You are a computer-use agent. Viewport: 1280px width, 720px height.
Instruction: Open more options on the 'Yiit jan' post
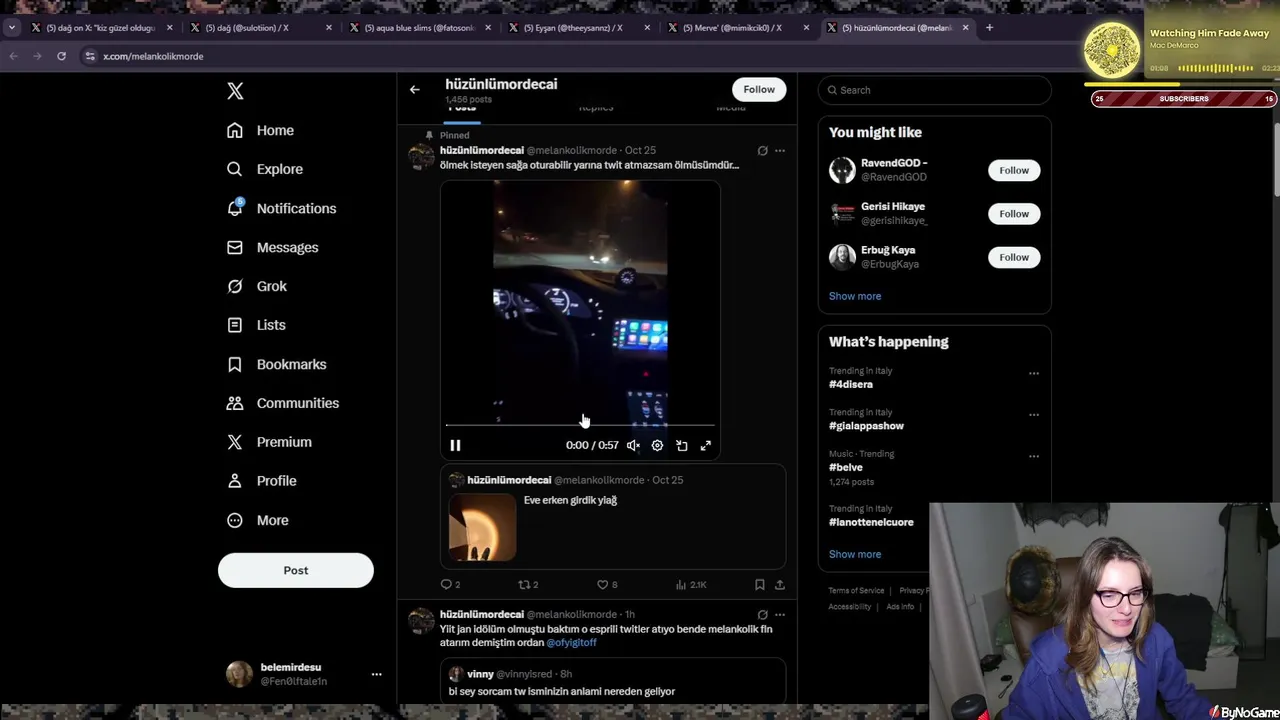(x=780, y=615)
